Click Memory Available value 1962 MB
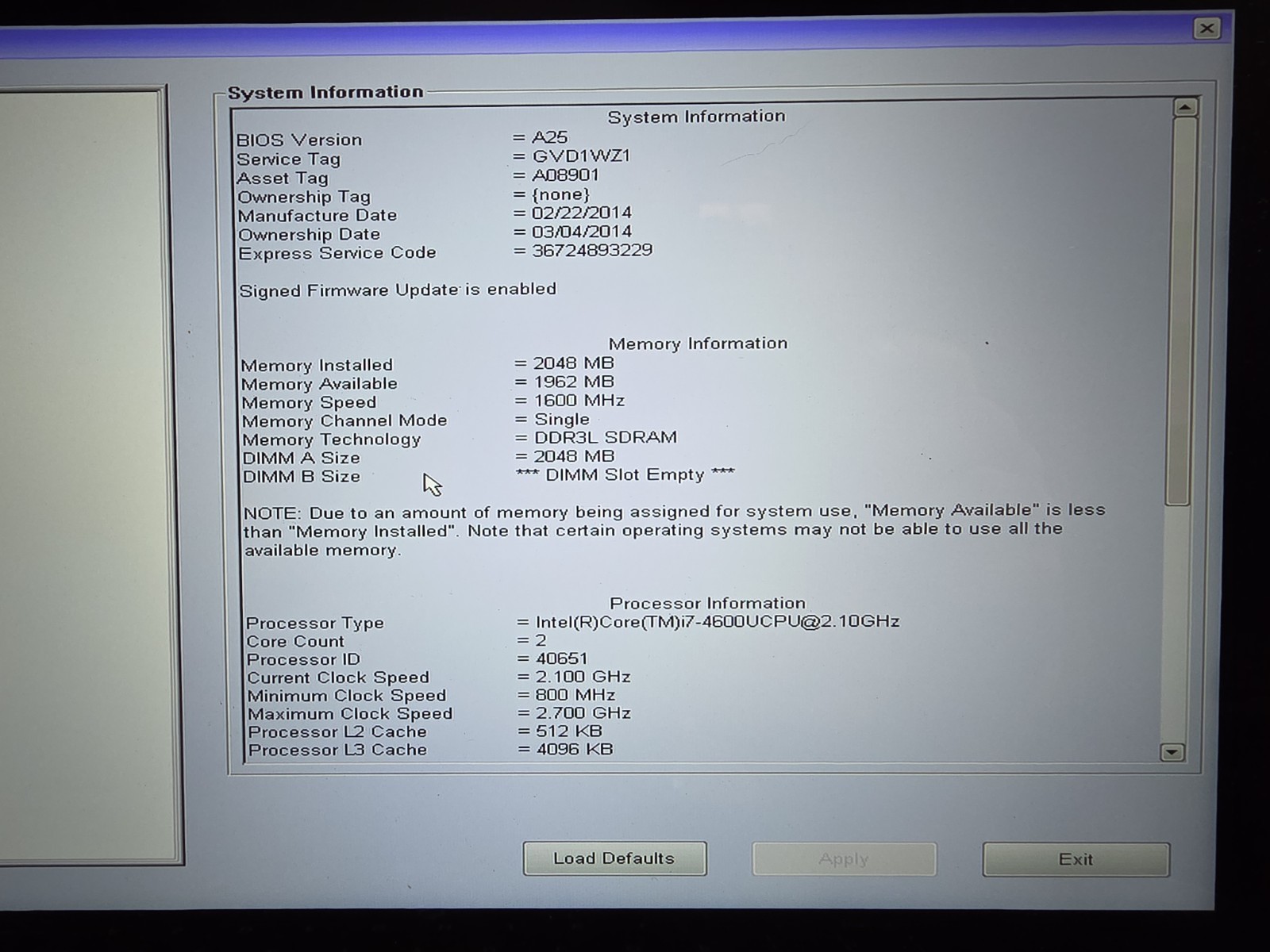 573,382
